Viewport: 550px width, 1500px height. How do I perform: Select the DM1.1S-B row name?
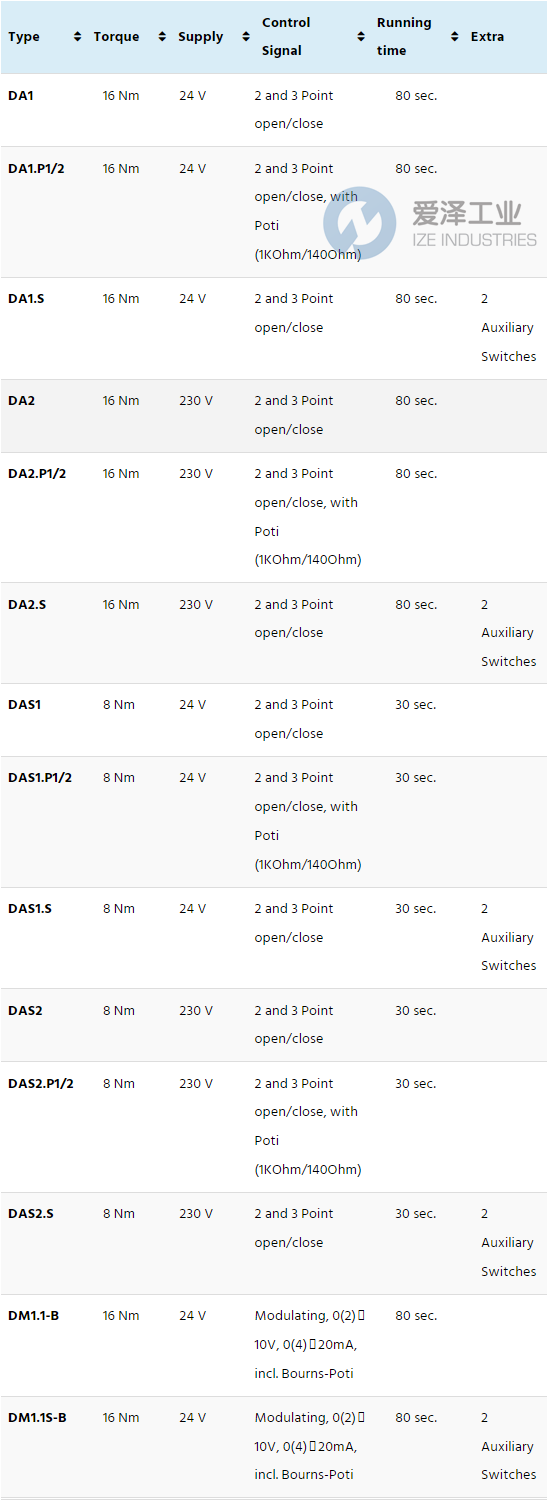coord(37,1418)
